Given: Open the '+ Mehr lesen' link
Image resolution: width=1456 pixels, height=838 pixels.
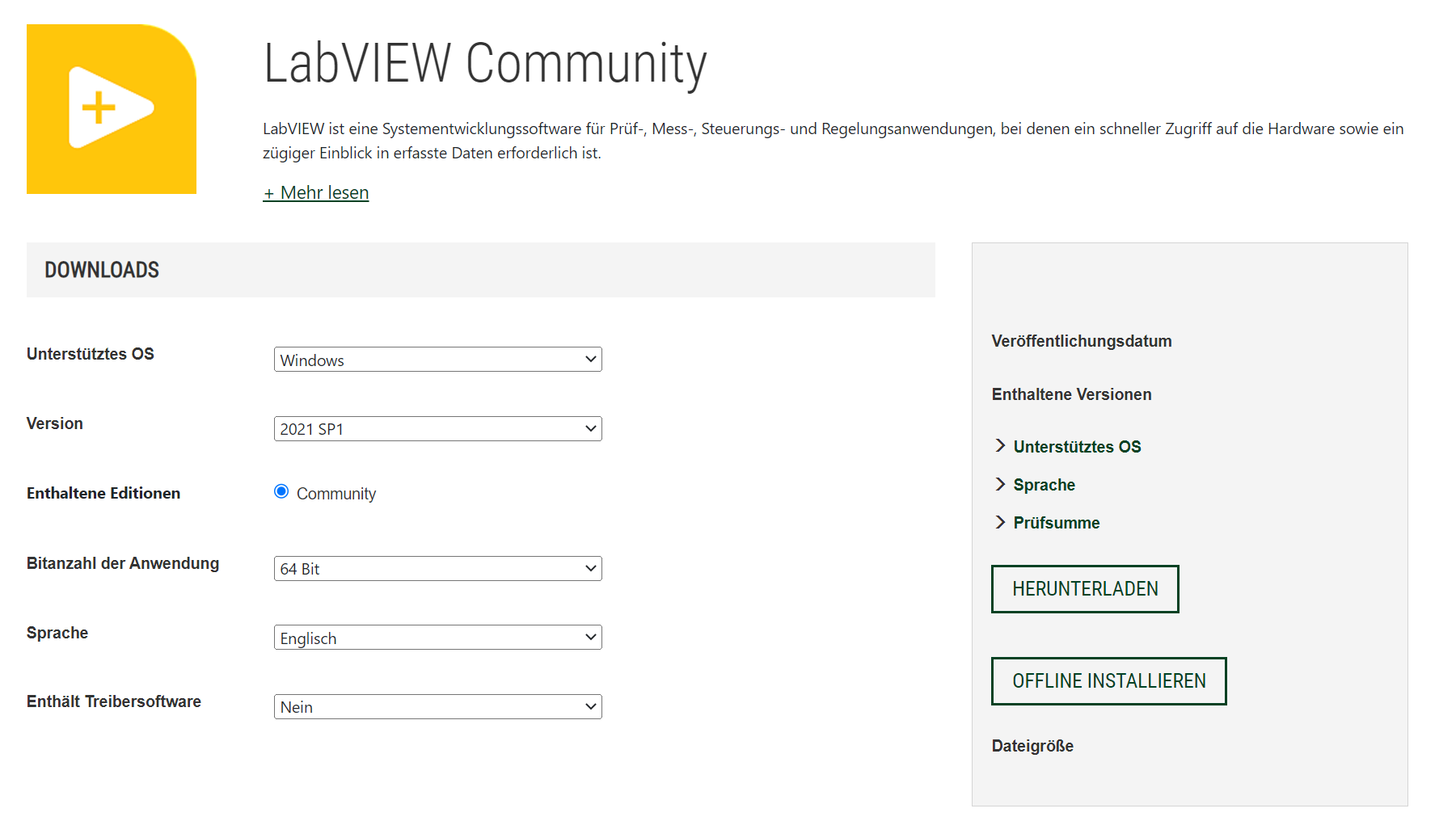Looking at the screenshot, I should point(316,192).
